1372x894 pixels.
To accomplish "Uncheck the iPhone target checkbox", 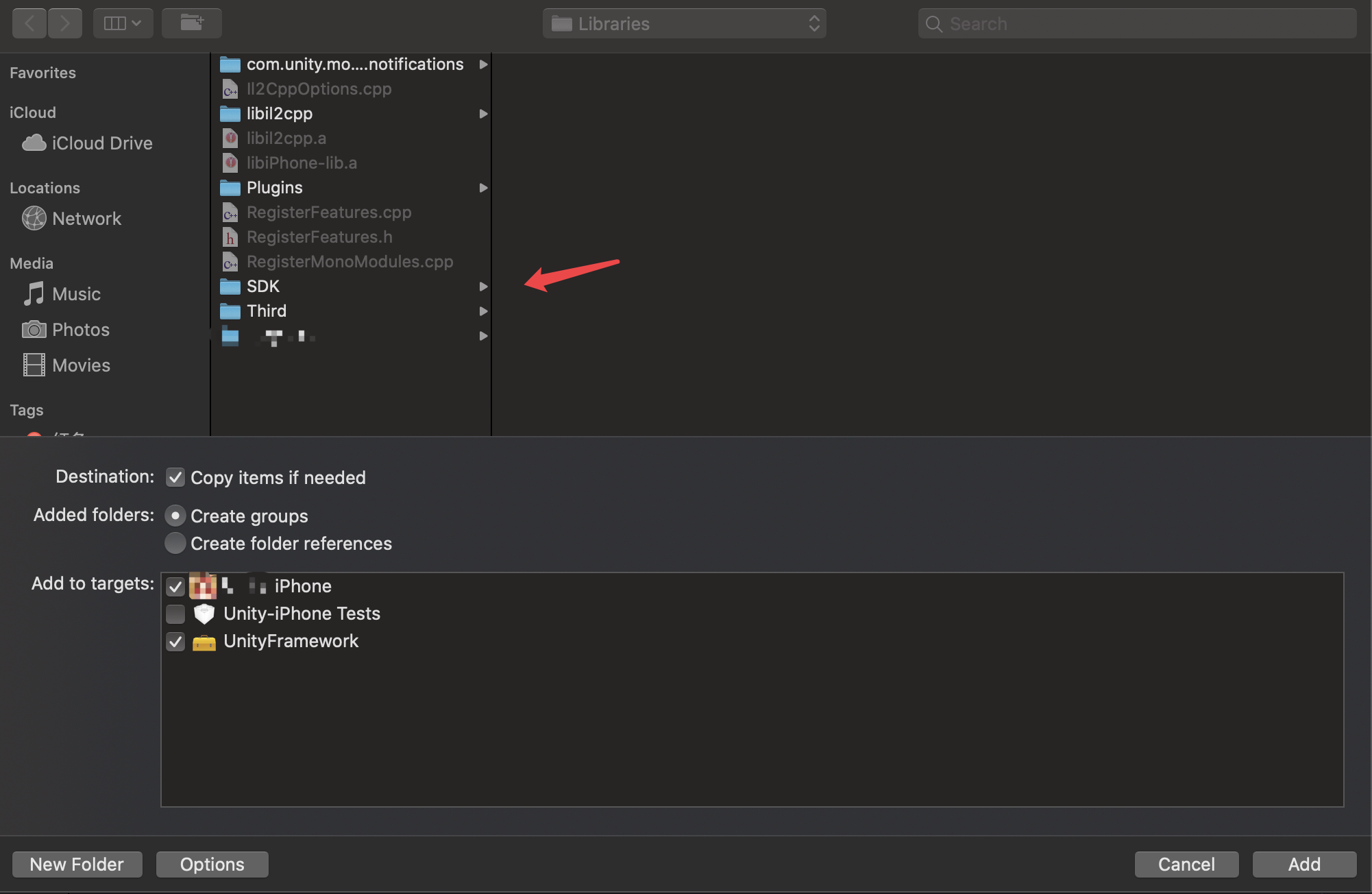I will coord(175,587).
